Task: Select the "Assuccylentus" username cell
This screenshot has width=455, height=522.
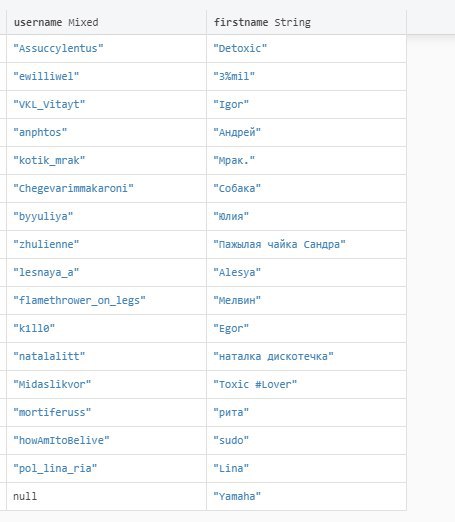Action: 106,48
